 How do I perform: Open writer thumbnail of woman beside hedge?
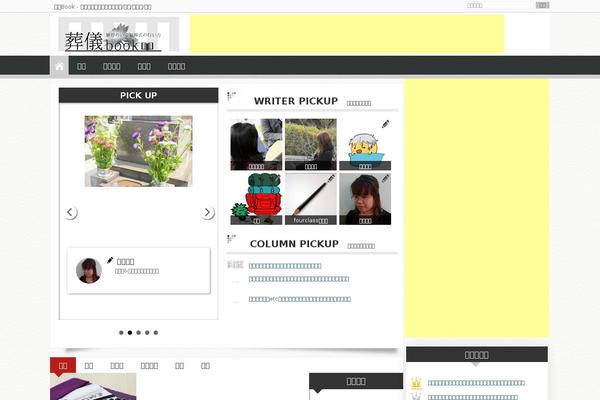click(x=311, y=144)
